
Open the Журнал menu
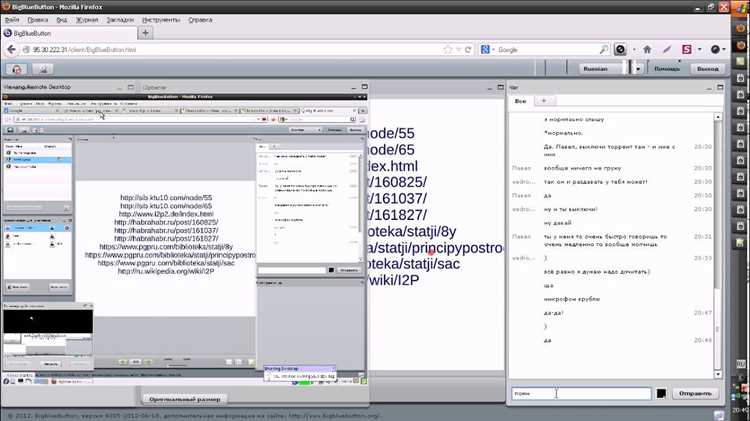(x=87, y=20)
